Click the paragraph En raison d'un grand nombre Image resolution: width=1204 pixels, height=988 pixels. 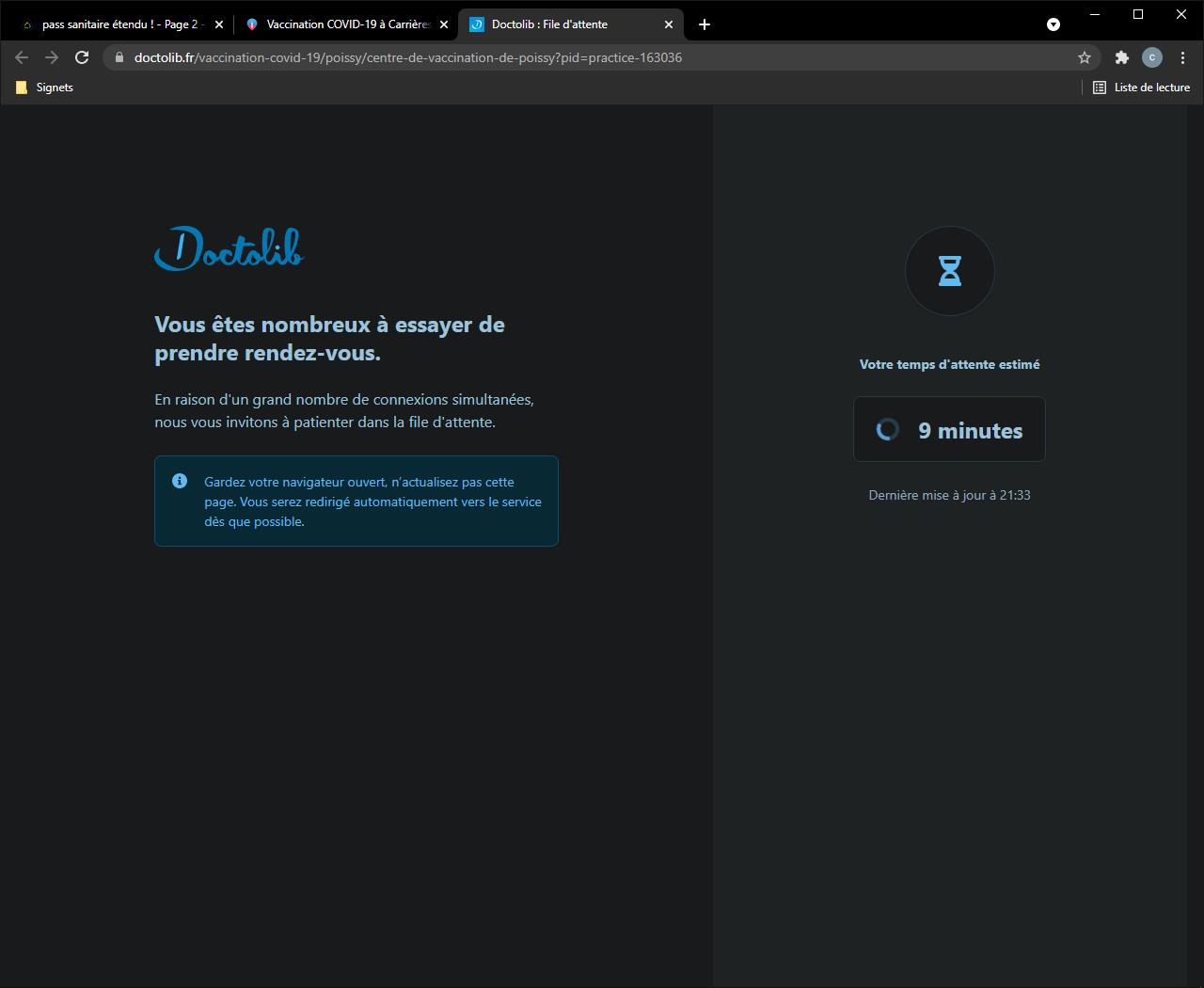pyautogui.click(x=344, y=411)
